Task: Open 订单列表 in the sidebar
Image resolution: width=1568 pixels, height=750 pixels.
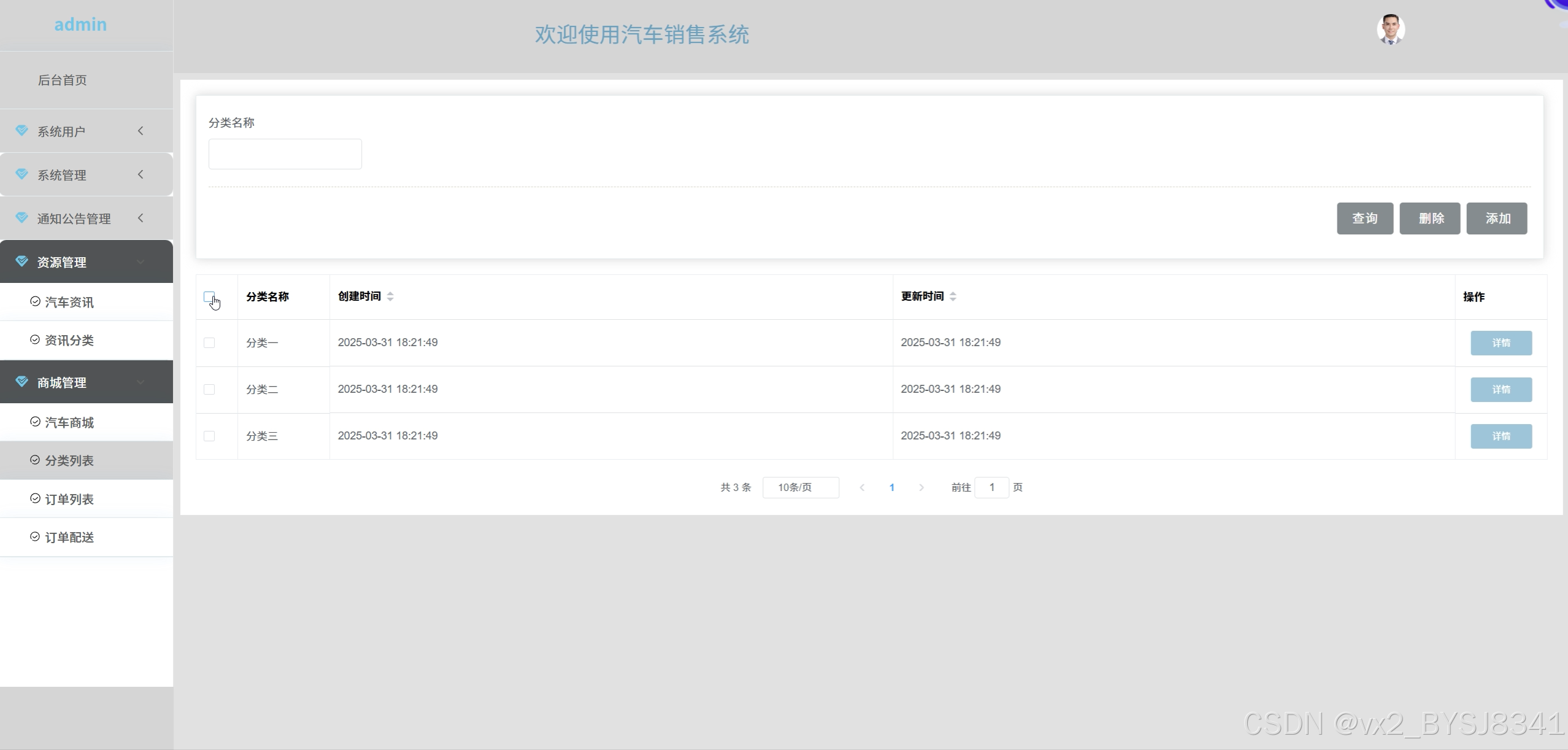Action: (69, 499)
